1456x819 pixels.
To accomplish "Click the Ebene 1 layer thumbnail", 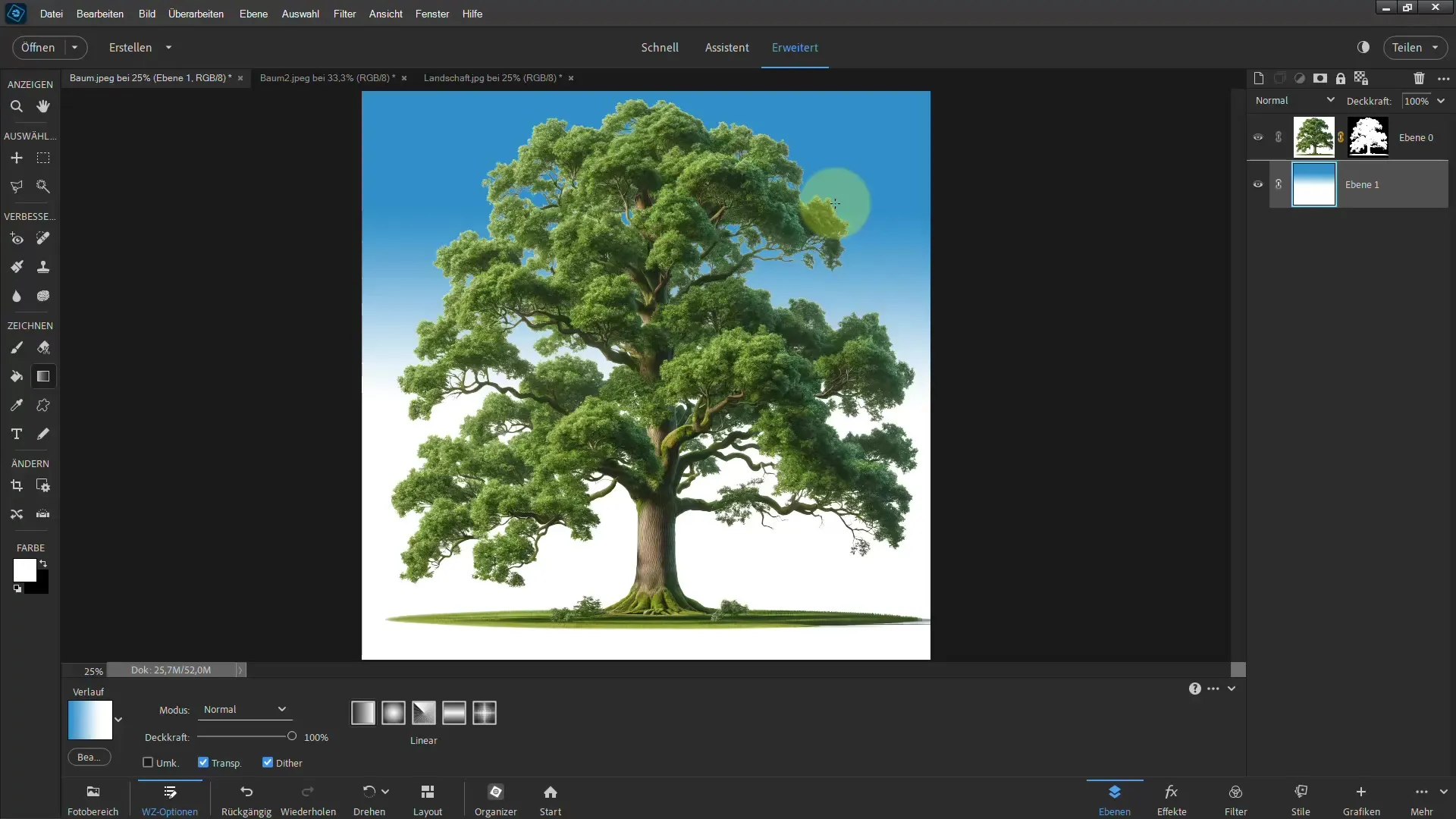I will tap(1314, 184).
